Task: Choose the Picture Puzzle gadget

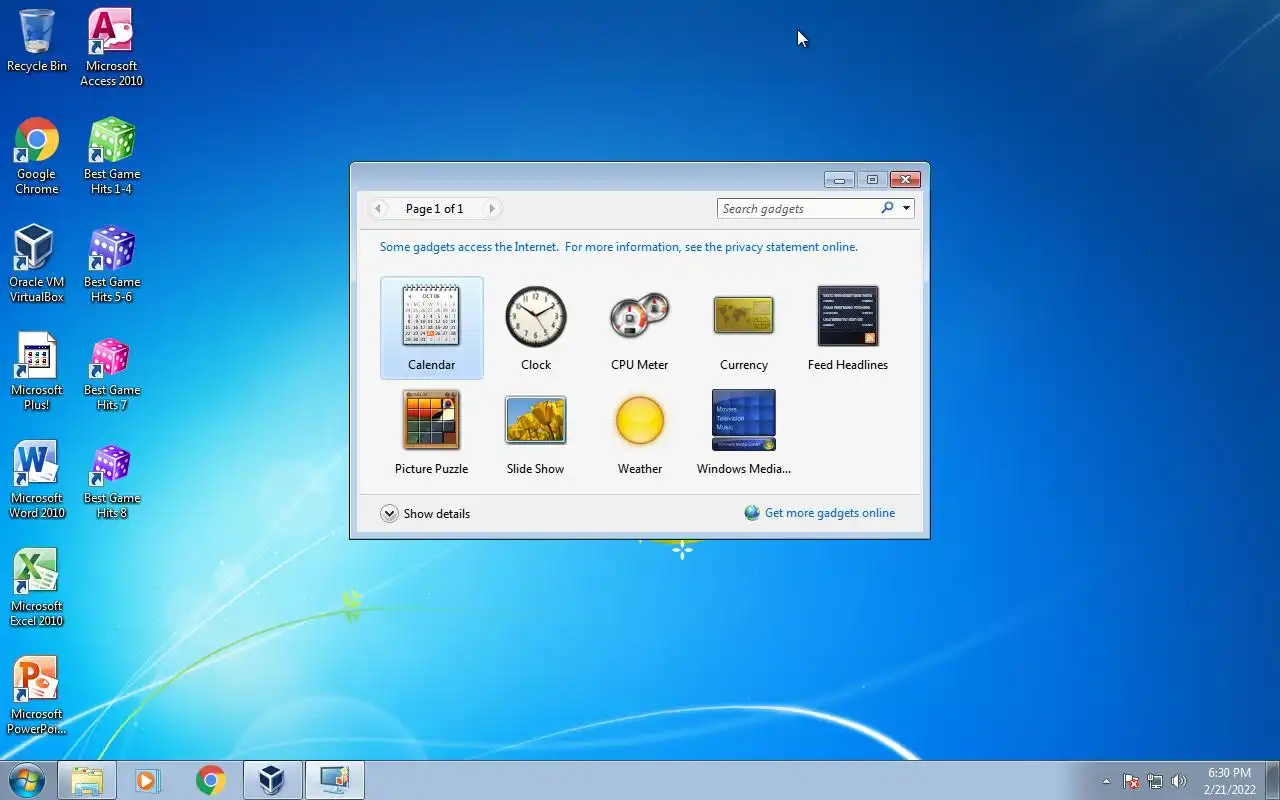Action: 431,432
